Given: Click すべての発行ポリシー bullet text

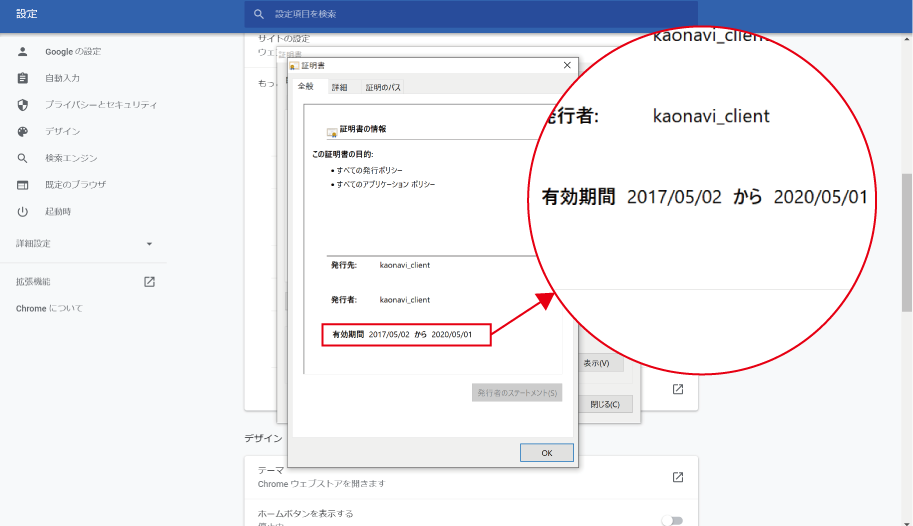Looking at the screenshot, I should click(369, 170).
